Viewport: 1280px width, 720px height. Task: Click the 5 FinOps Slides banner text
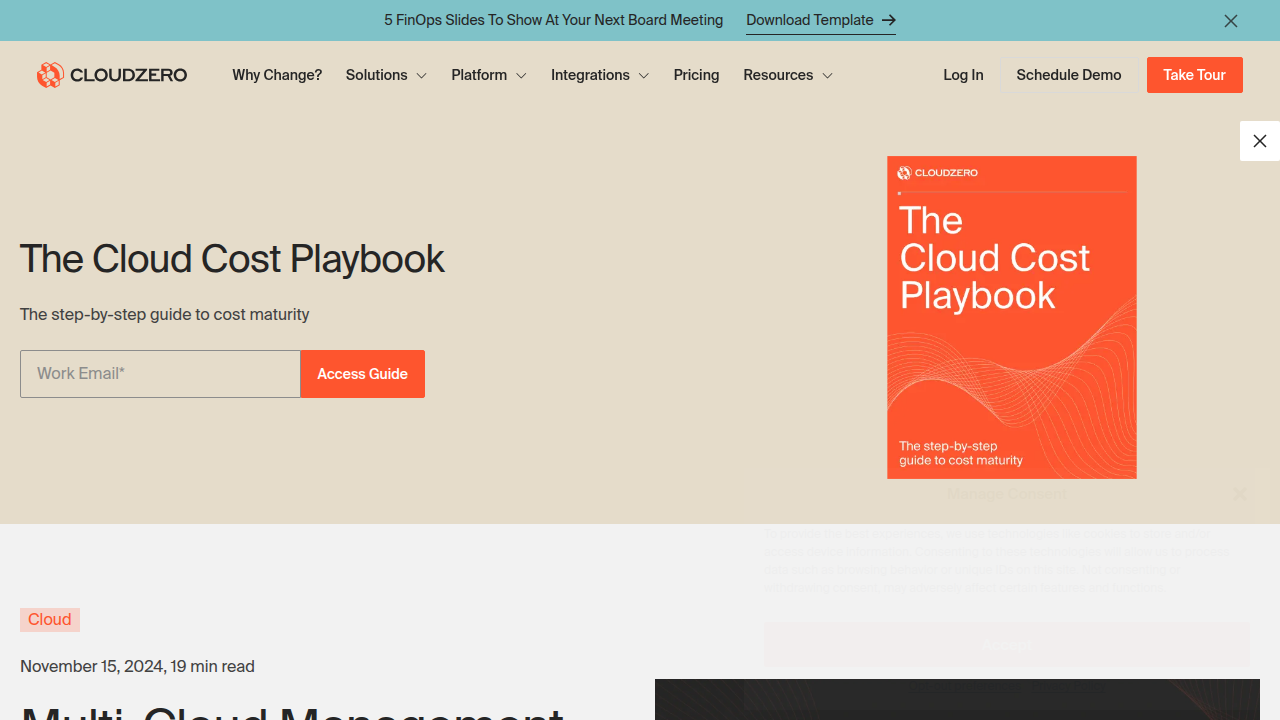[x=553, y=20]
